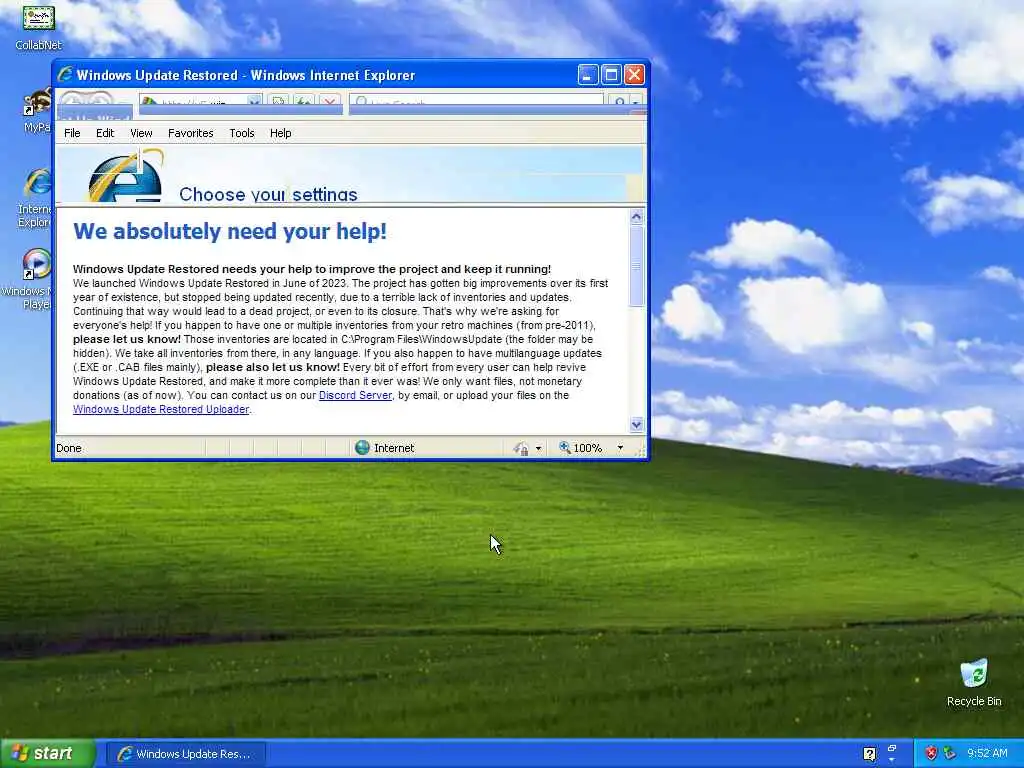Open the Edit menu
This screenshot has width=1024, height=768.
tap(105, 133)
